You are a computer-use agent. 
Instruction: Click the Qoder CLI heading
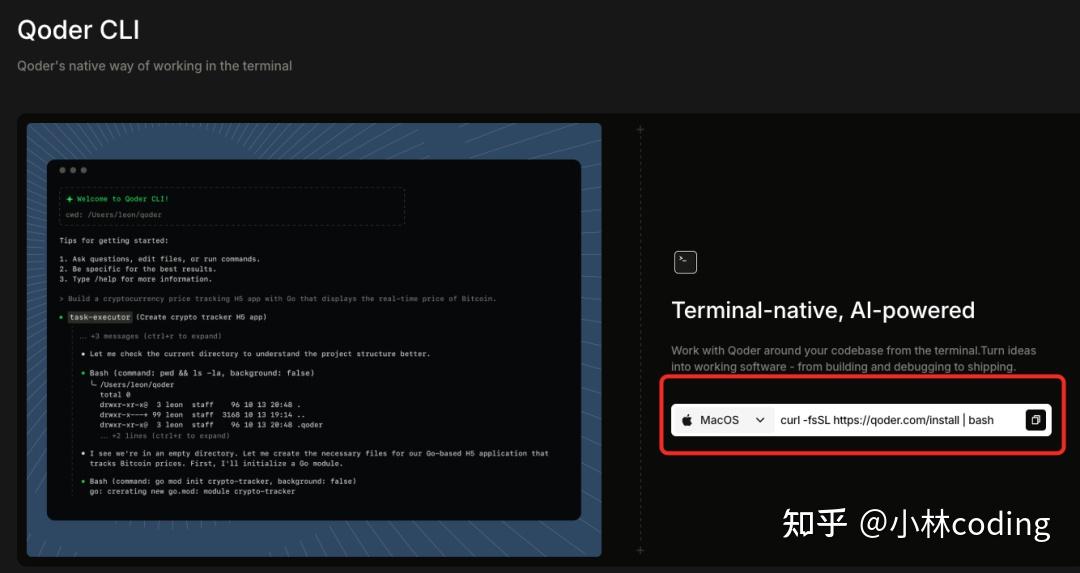[x=79, y=30]
